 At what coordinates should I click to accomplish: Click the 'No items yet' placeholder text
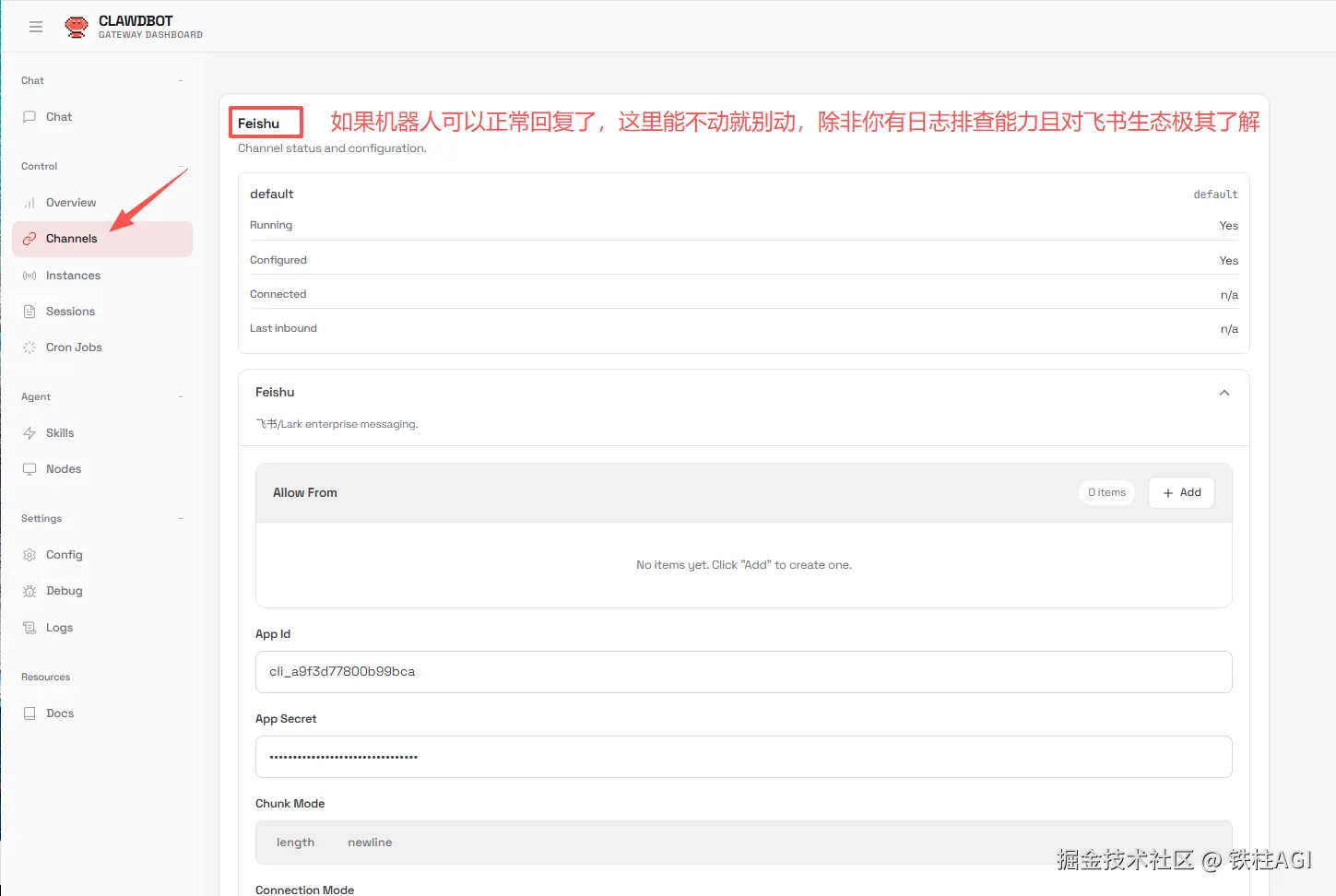pos(744,565)
